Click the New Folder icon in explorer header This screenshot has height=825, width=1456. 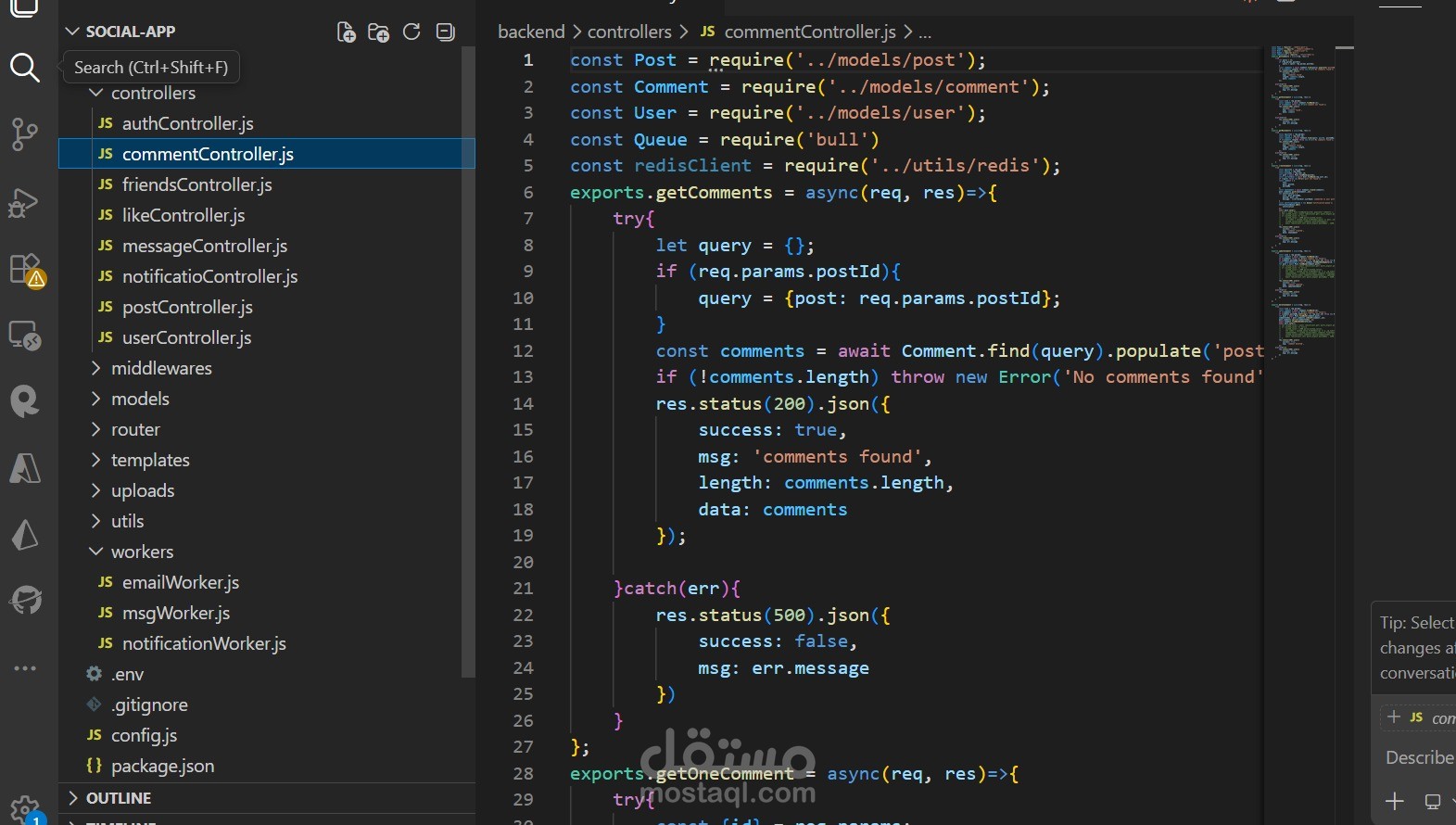pos(378,32)
